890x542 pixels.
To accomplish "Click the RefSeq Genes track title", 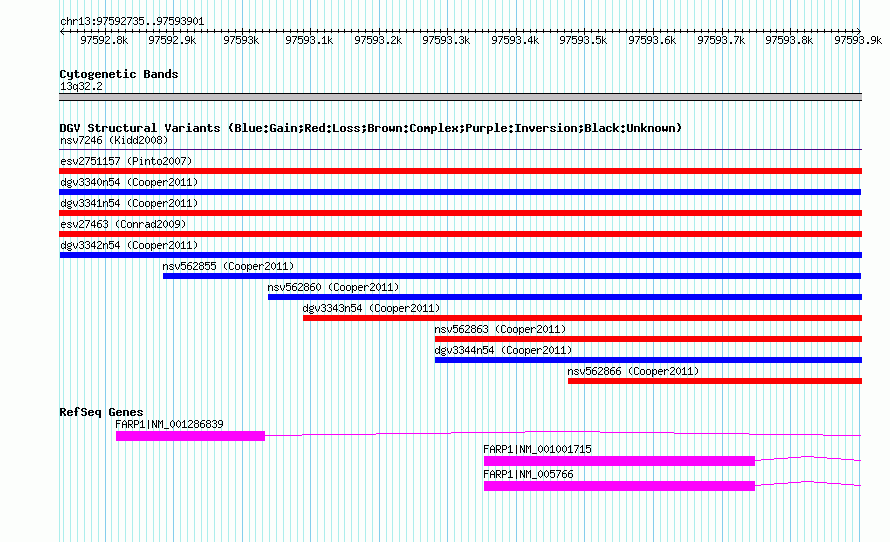I will click(101, 412).
